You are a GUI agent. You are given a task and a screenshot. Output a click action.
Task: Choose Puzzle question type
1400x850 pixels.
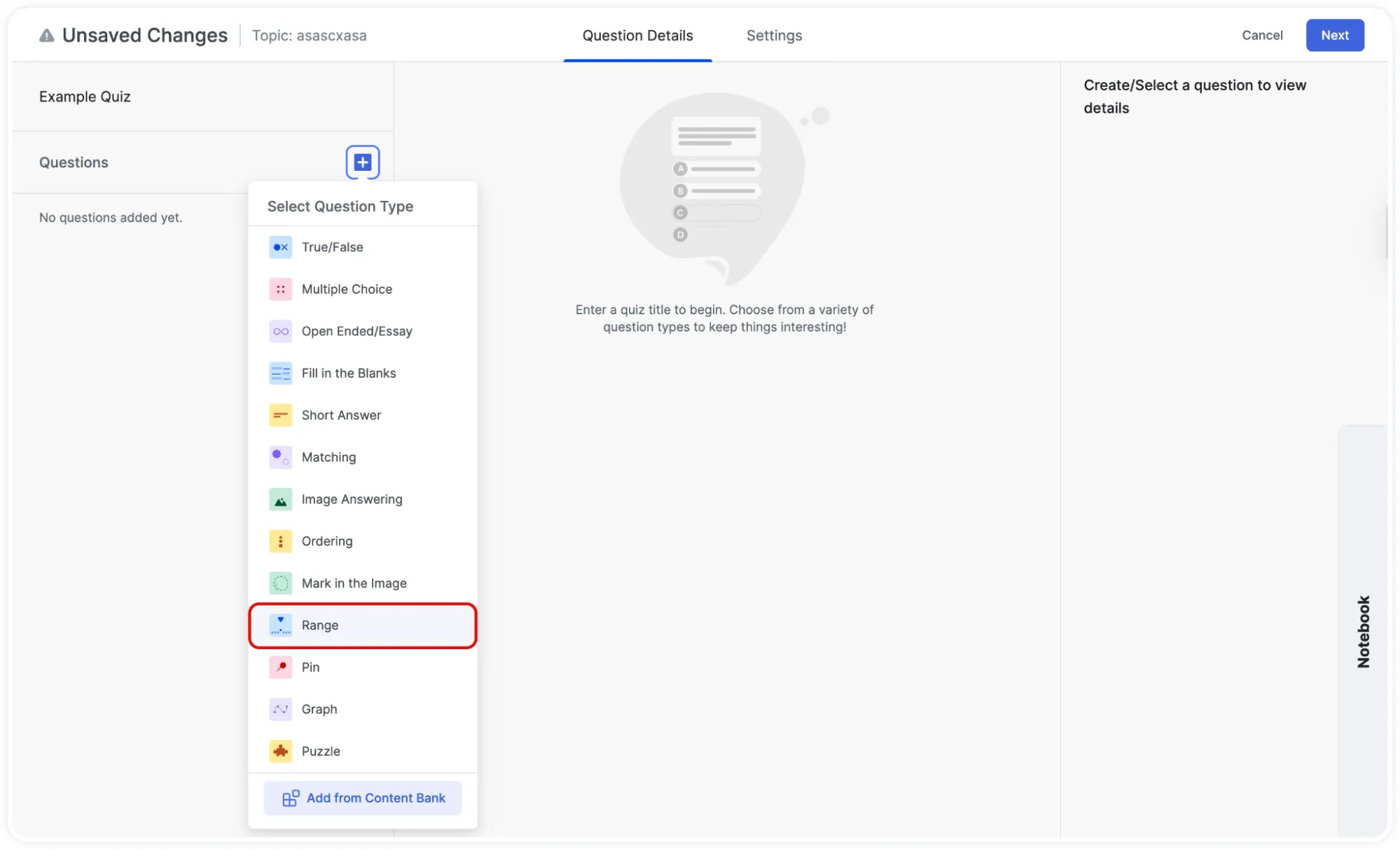tap(363, 751)
